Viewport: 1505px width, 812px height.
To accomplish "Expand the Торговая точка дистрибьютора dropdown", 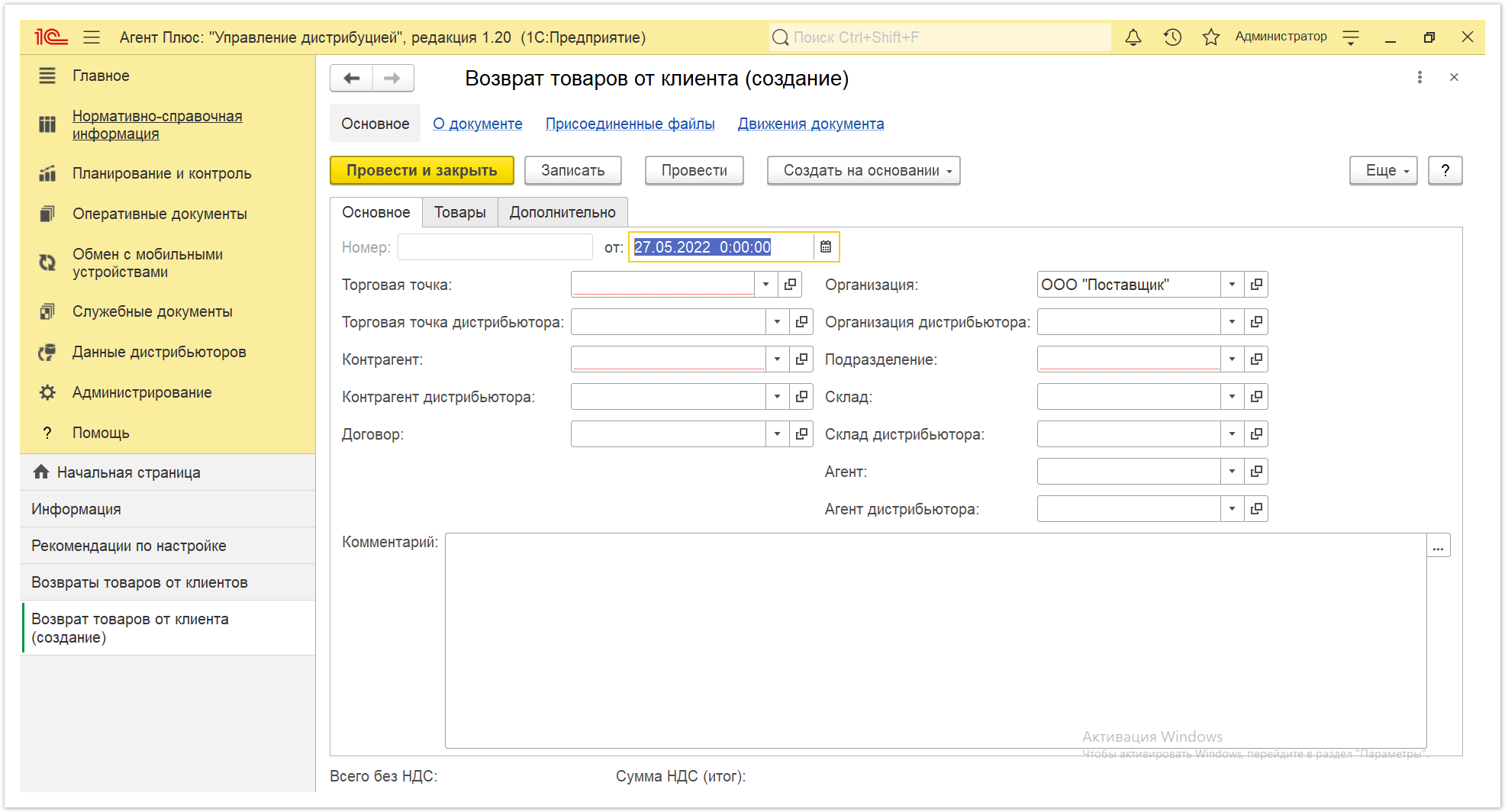I will 777,322.
